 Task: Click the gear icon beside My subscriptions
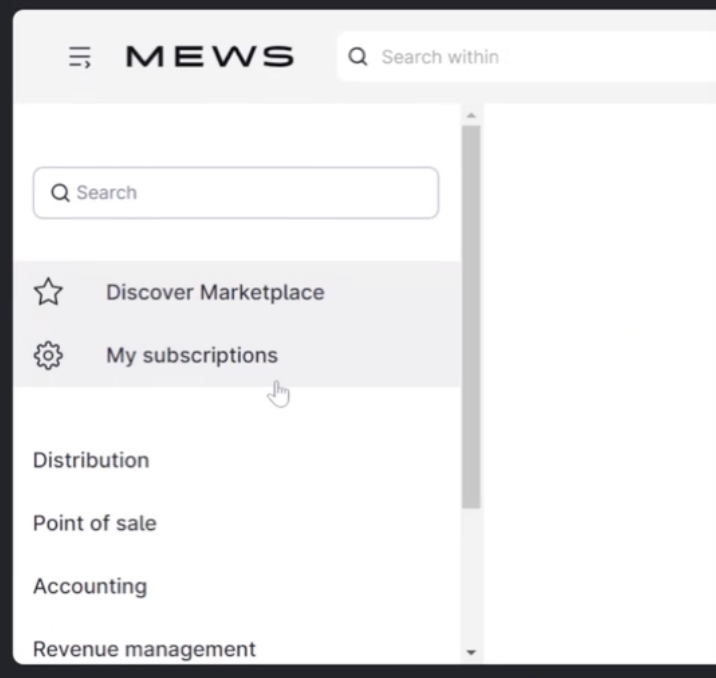pyautogui.click(x=48, y=355)
